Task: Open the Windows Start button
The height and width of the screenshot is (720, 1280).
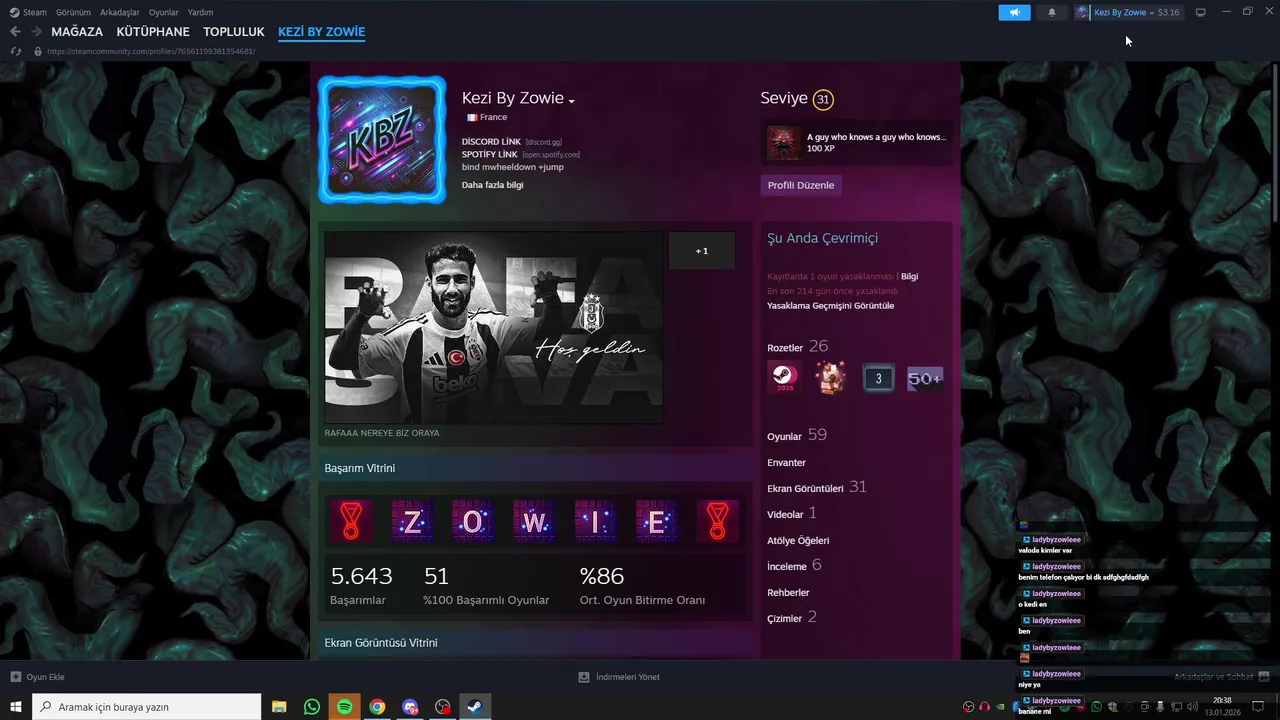Action: coord(16,707)
